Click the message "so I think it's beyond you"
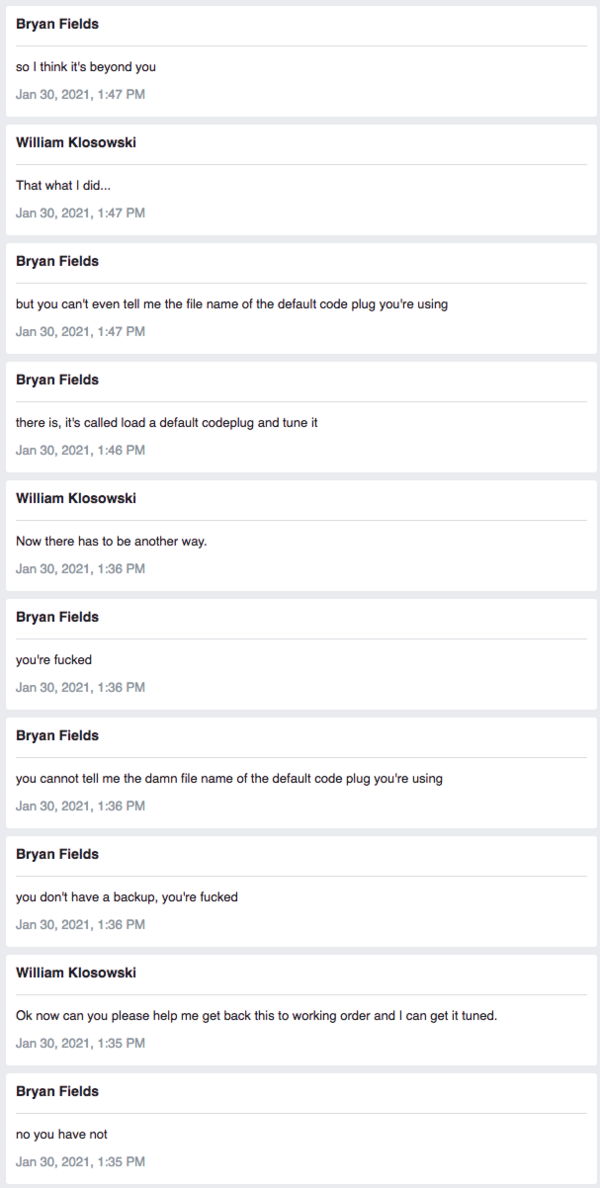 [x=86, y=67]
